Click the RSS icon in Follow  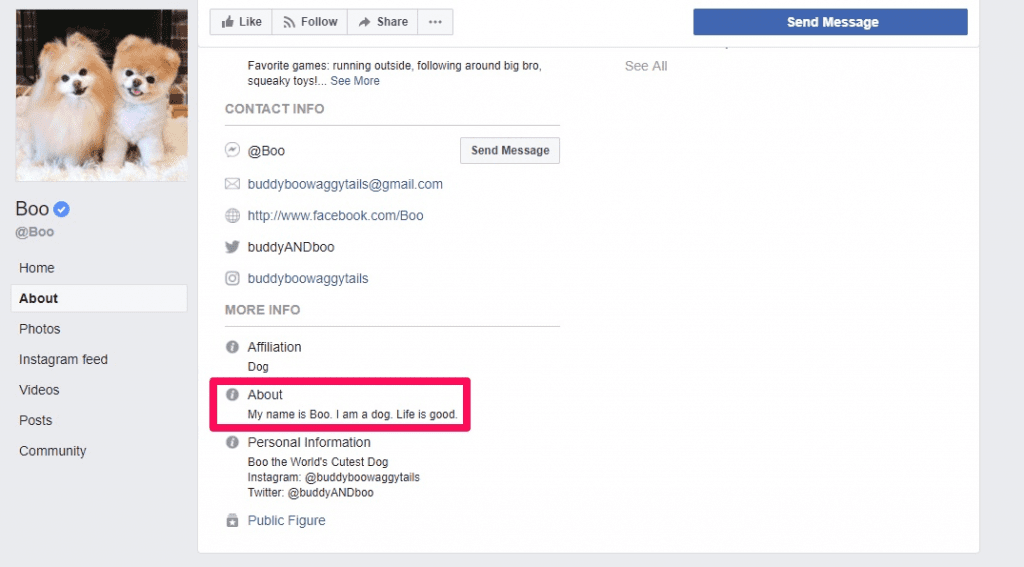[x=289, y=22]
